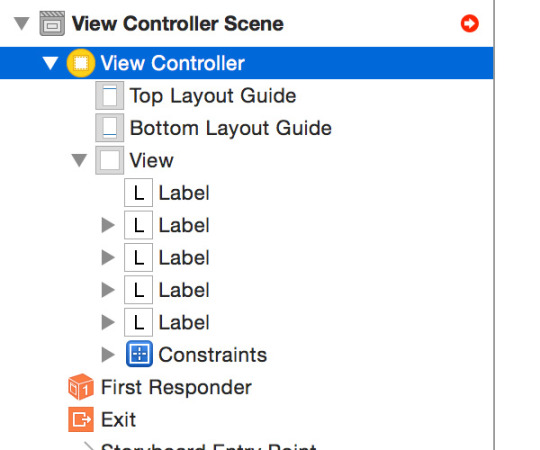
Task: Click the yellow View Controller icon
Action: (x=81, y=63)
